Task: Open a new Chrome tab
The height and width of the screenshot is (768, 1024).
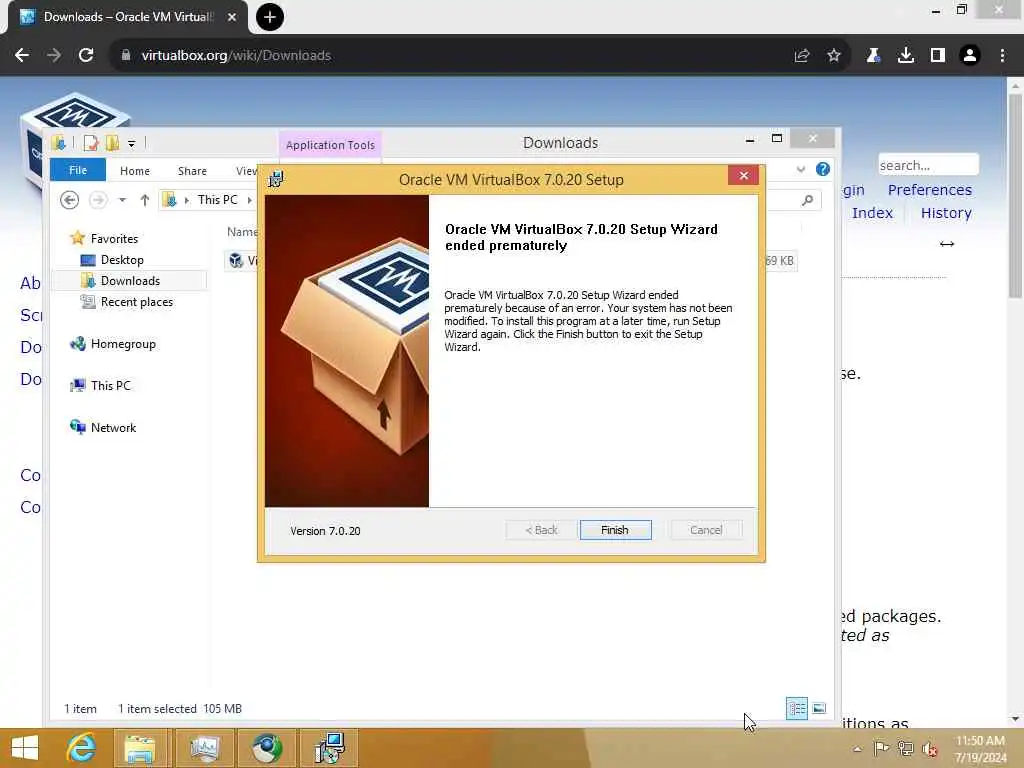Action: click(270, 17)
